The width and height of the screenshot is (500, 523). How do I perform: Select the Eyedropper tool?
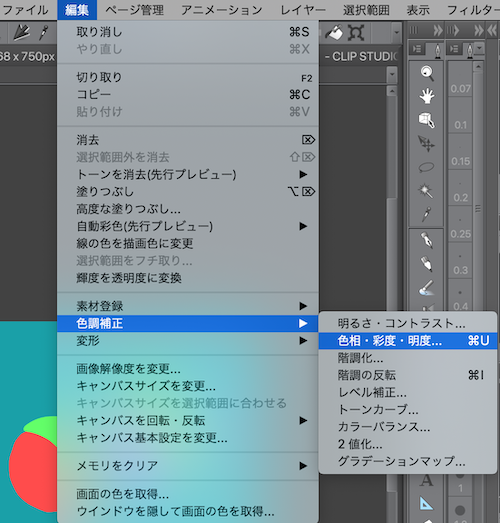427,214
